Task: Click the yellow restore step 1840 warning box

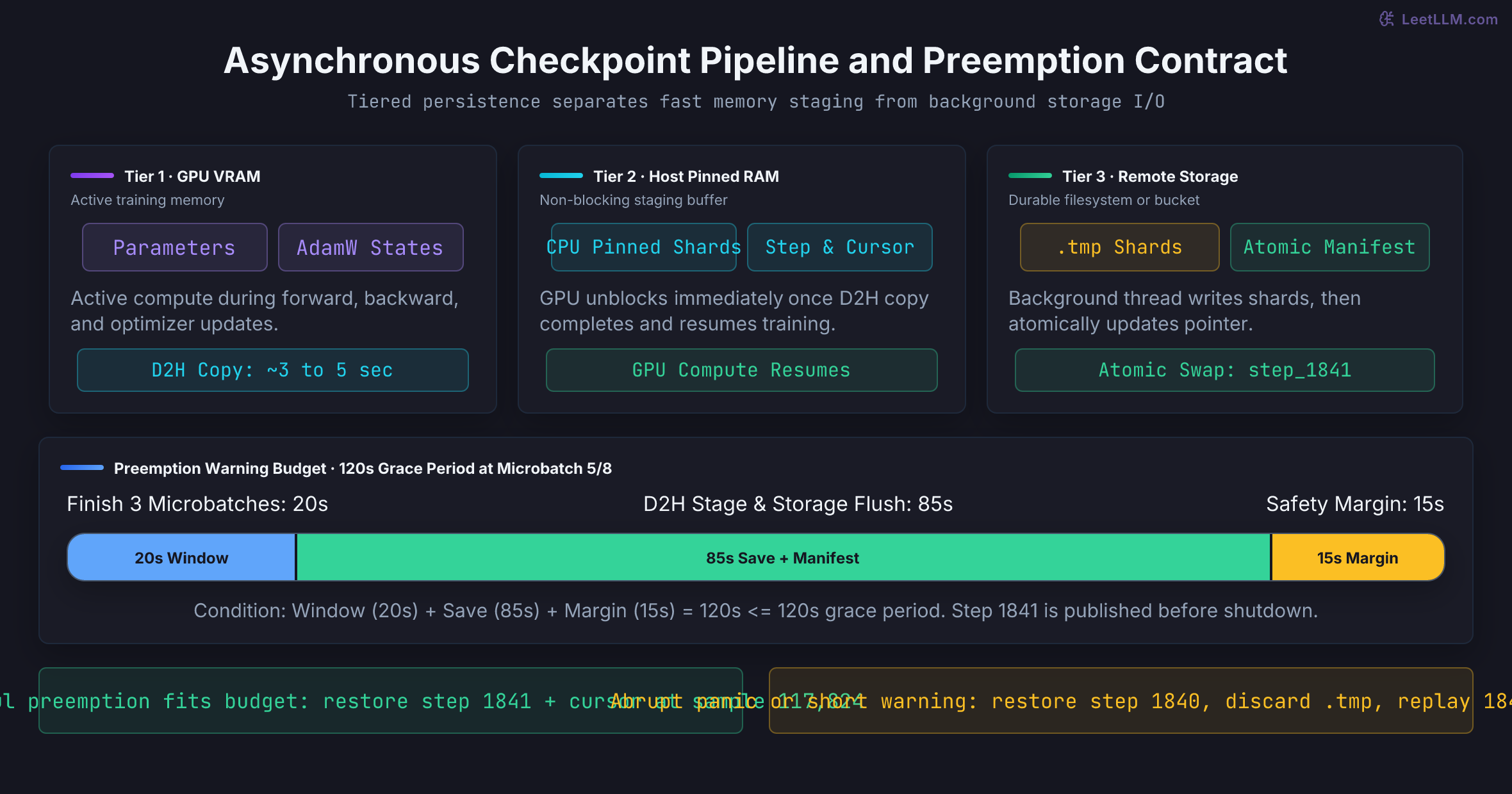Action: click(1121, 701)
